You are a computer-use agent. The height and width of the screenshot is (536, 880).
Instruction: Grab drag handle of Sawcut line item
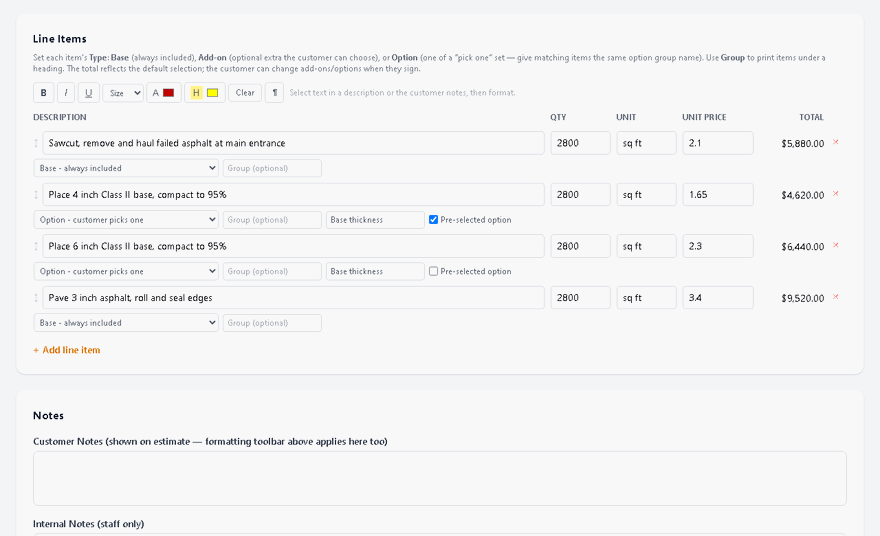36,143
